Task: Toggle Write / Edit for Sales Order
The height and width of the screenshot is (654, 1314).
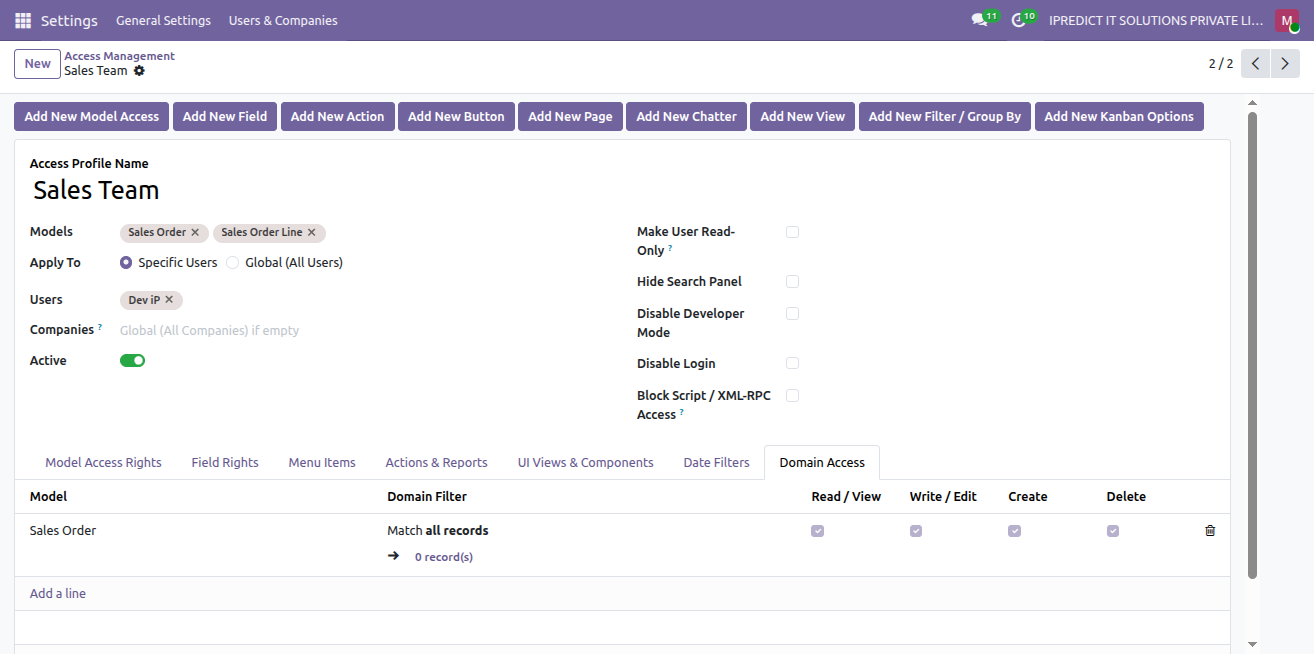Action: tap(916, 531)
